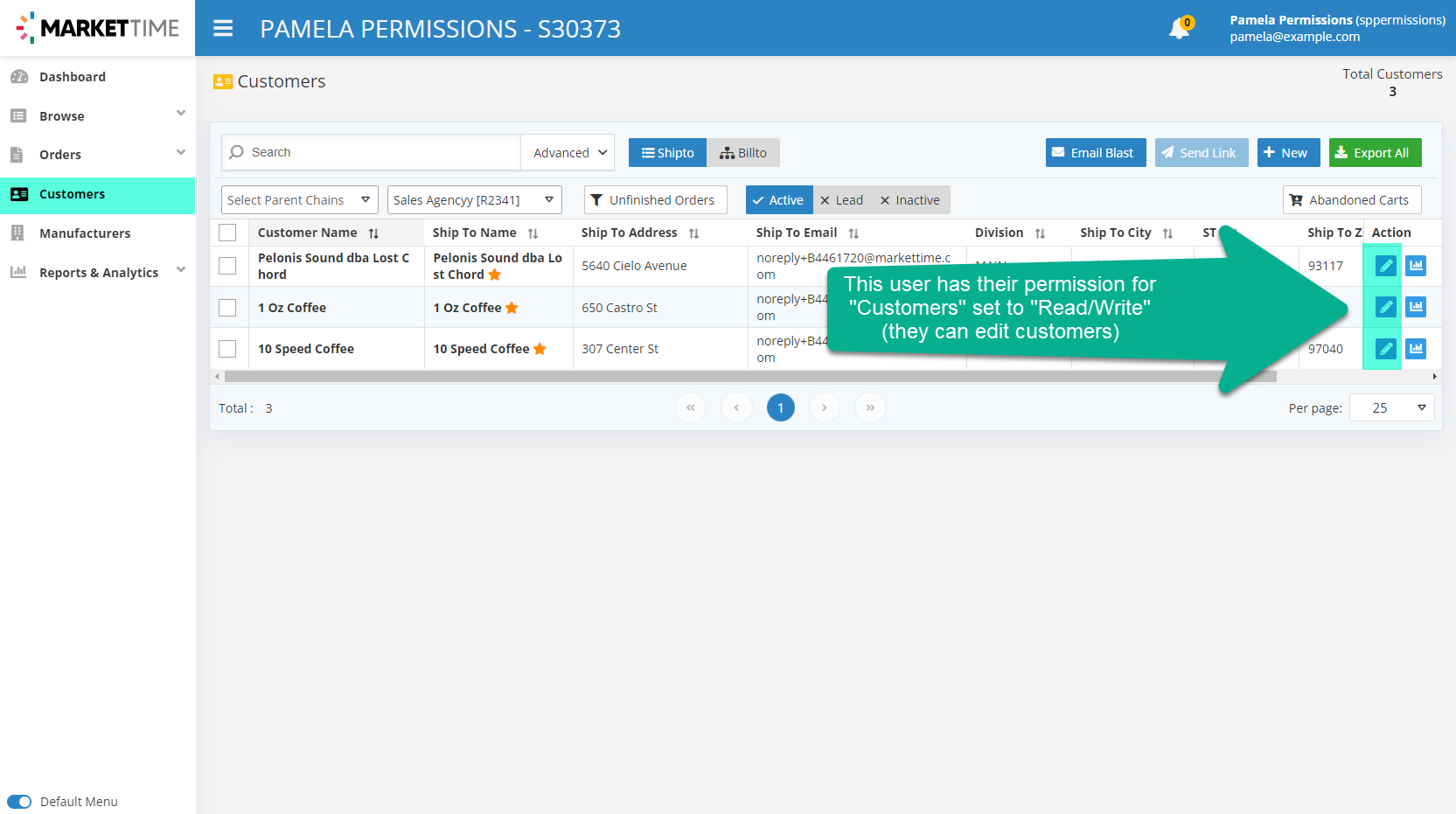Open chart icon for 10 Speed Coffee
The width and height of the screenshot is (1456, 814).
click(x=1416, y=349)
